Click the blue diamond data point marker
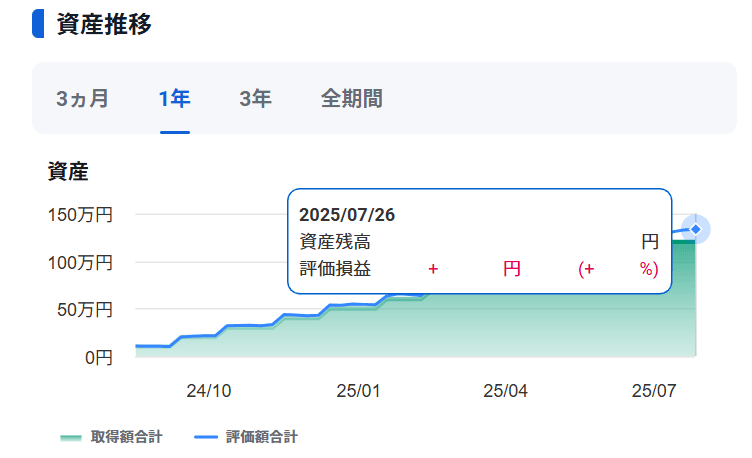752x458 pixels. pyautogui.click(x=695, y=230)
